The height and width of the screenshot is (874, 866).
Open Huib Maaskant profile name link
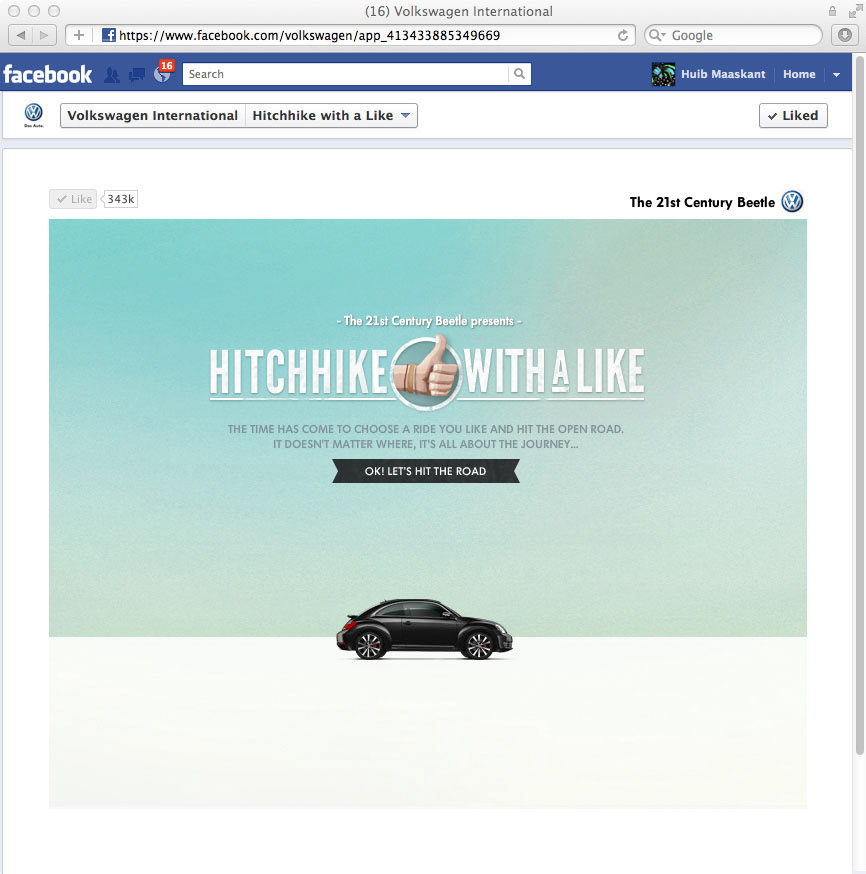pos(723,74)
